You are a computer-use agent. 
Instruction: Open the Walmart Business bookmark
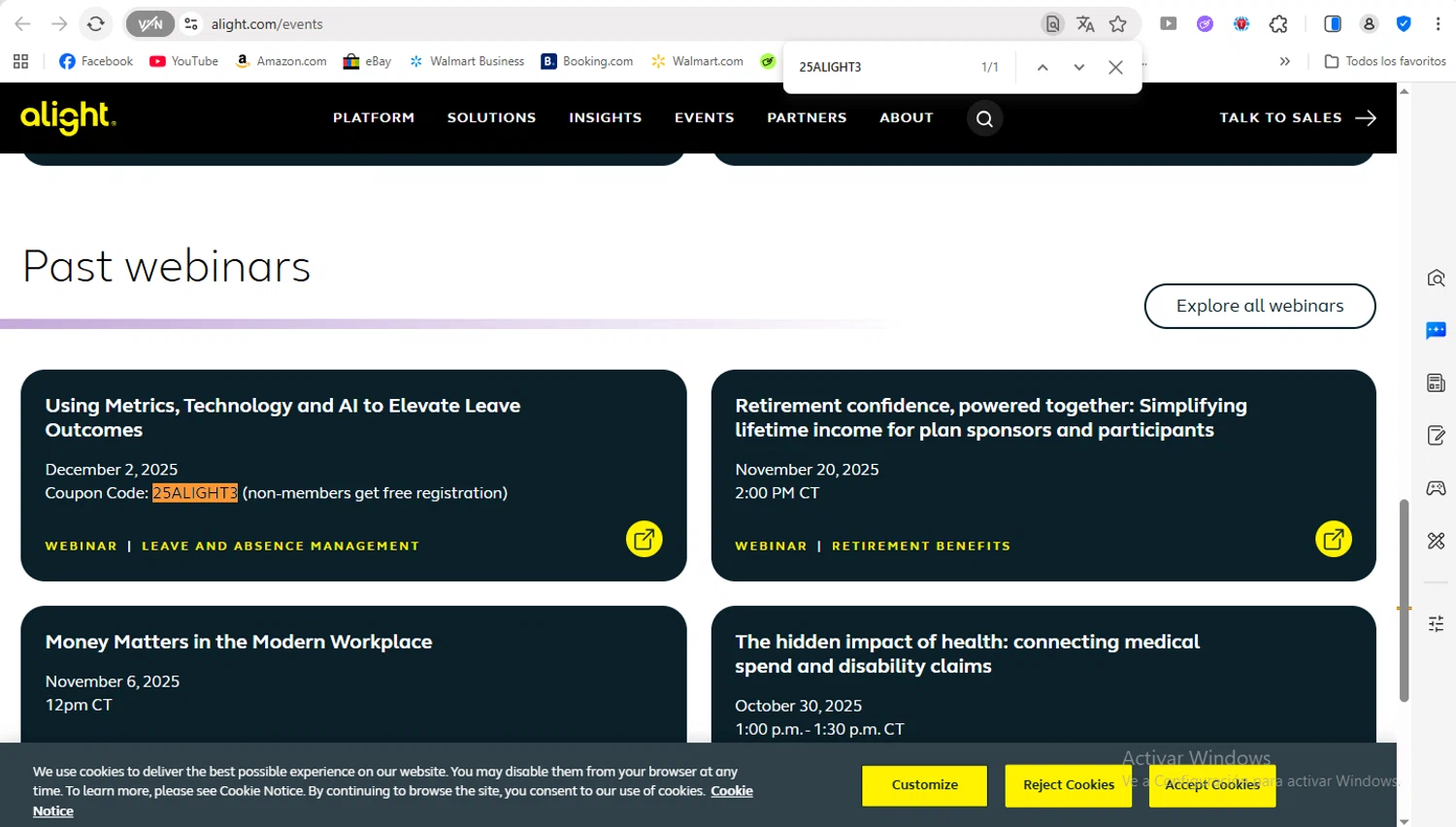467,61
